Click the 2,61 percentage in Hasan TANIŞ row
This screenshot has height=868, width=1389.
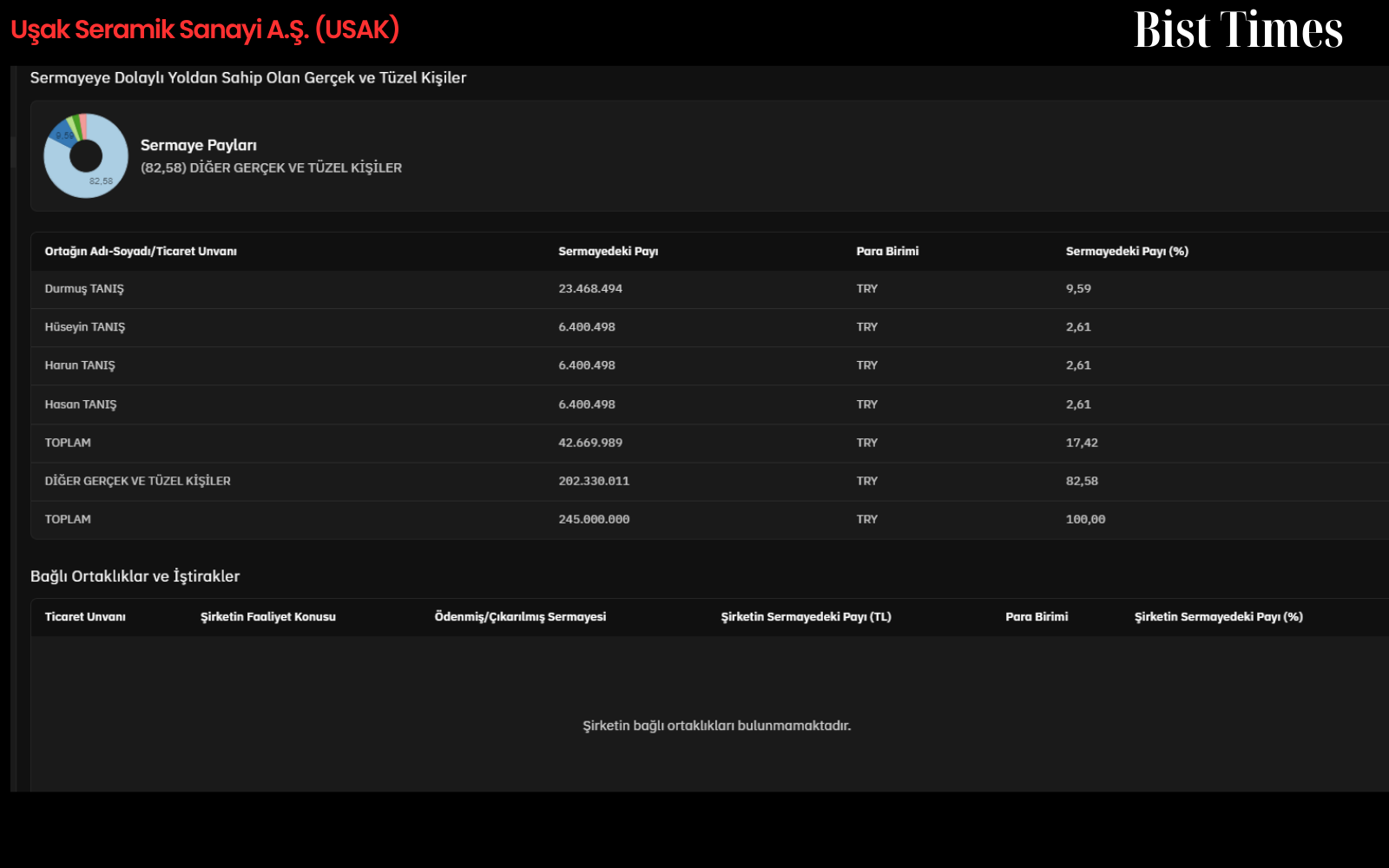(x=1078, y=404)
